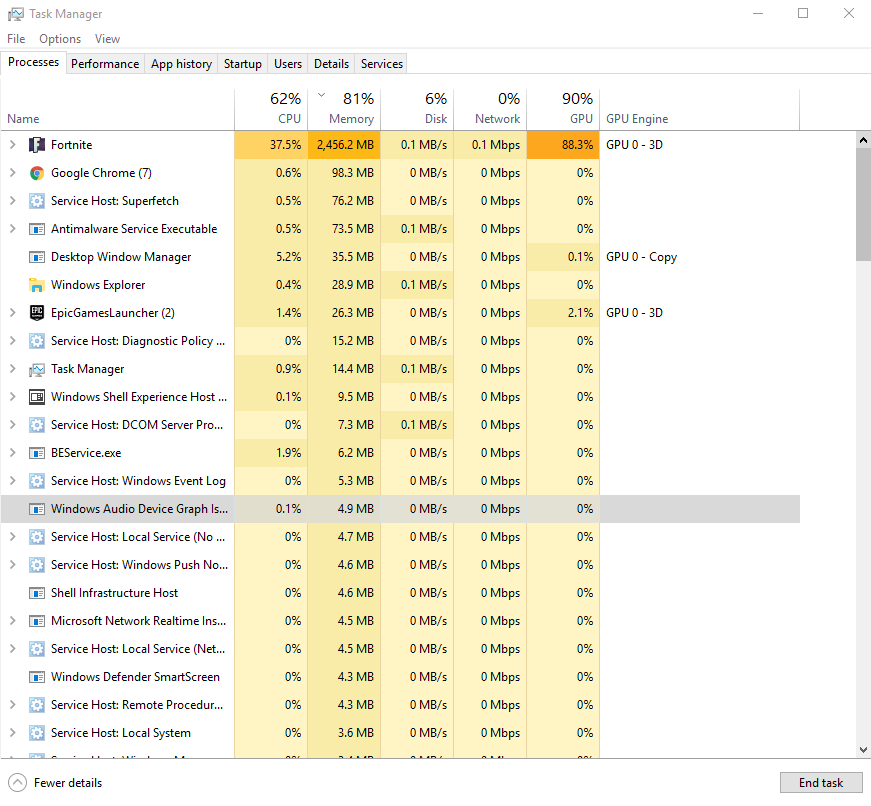Click the Service Host: Local Service (Net icon

click(x=37, y=649)
